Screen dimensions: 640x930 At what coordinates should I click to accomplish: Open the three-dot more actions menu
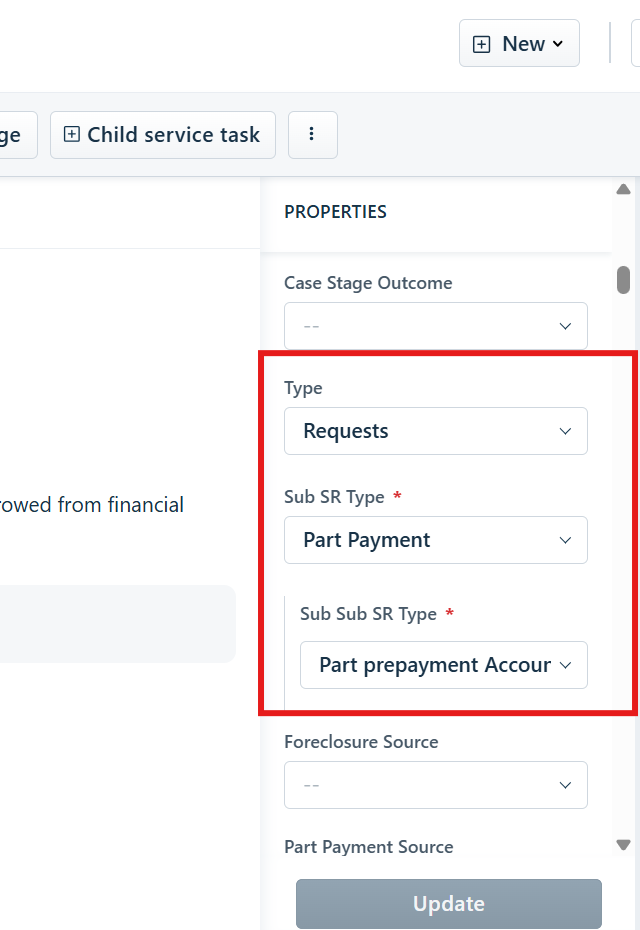click(x=312, y=135)
